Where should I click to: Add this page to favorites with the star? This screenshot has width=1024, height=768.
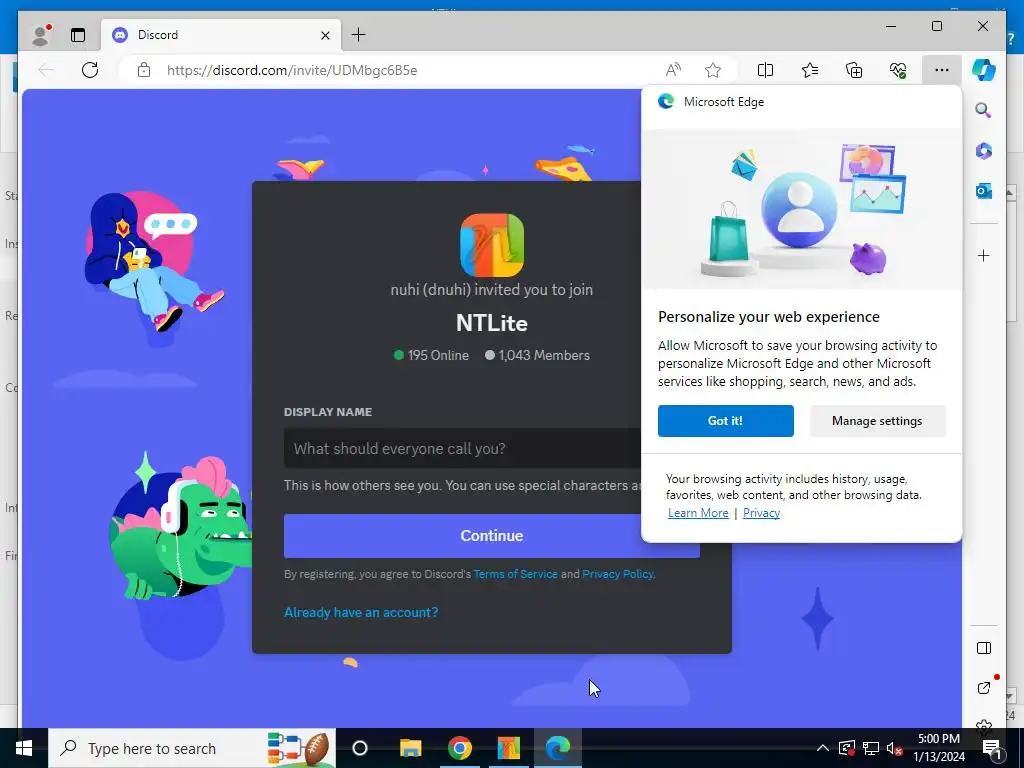point(712,70)
